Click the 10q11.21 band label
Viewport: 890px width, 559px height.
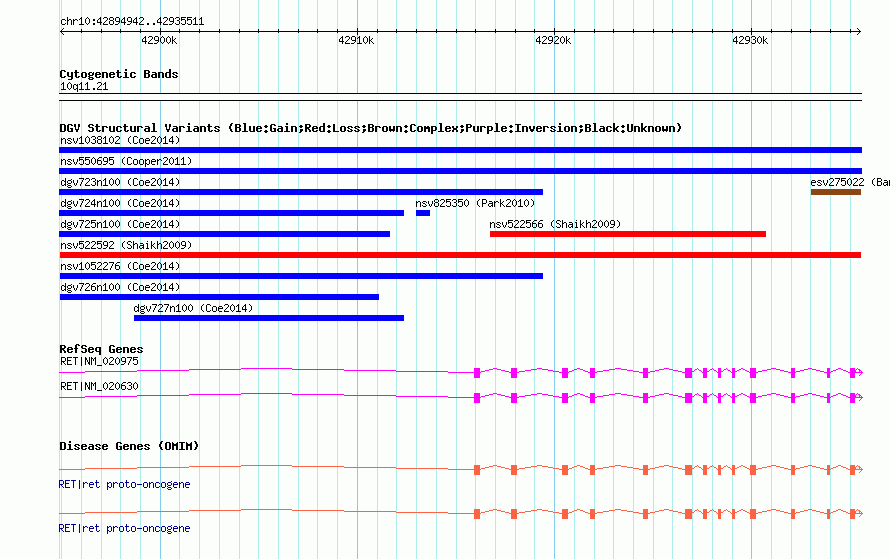point(84,86)
